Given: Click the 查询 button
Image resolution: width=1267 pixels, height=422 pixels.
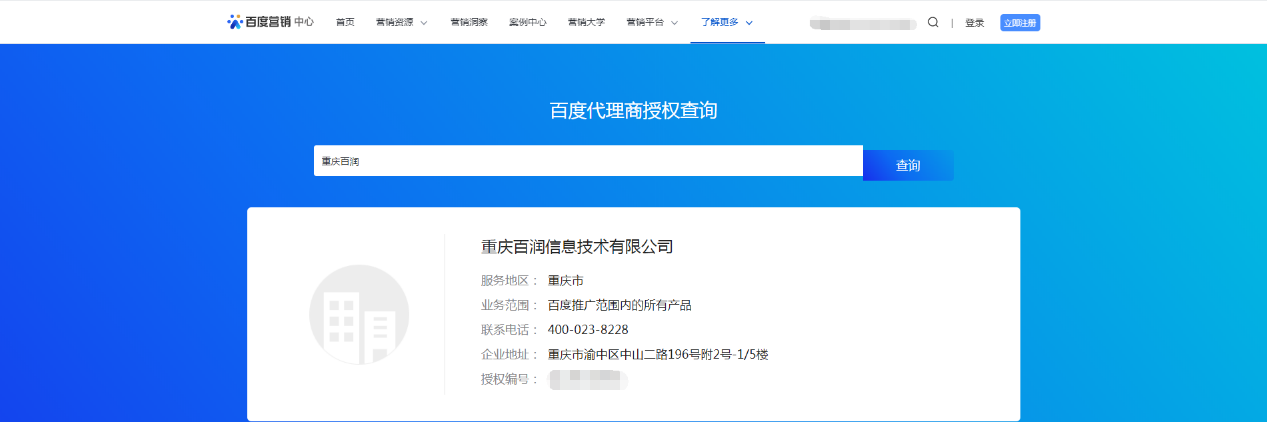Looking at the screenshot, I should click(908, 166).
